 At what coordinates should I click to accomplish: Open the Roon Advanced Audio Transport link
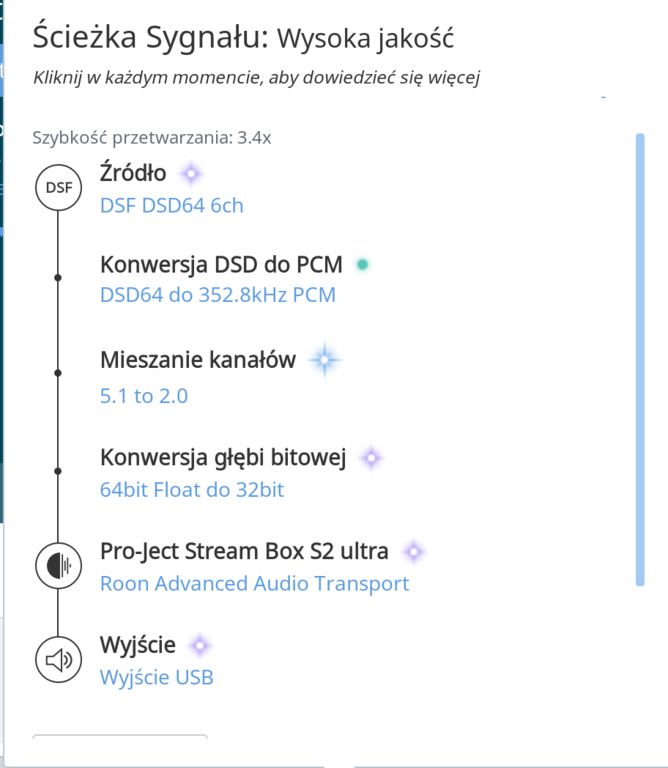[255, 584]
